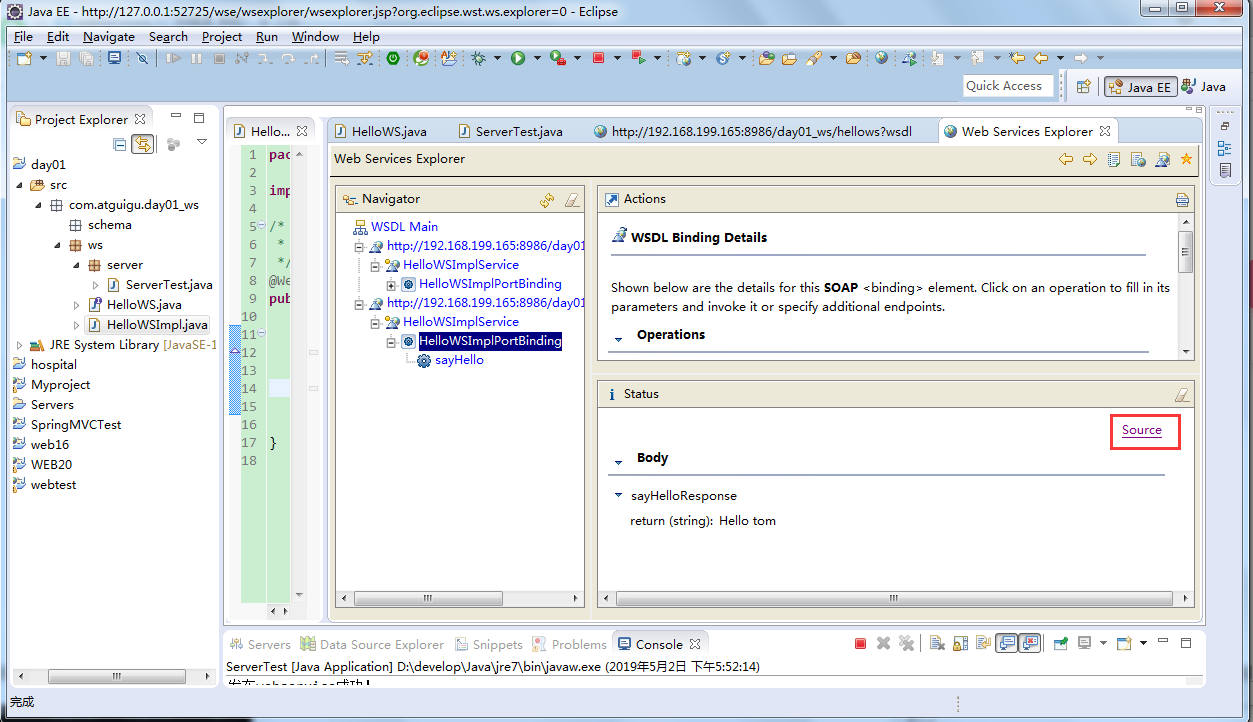Expand HelloWS.java in Project Explorer

point(77,305)
